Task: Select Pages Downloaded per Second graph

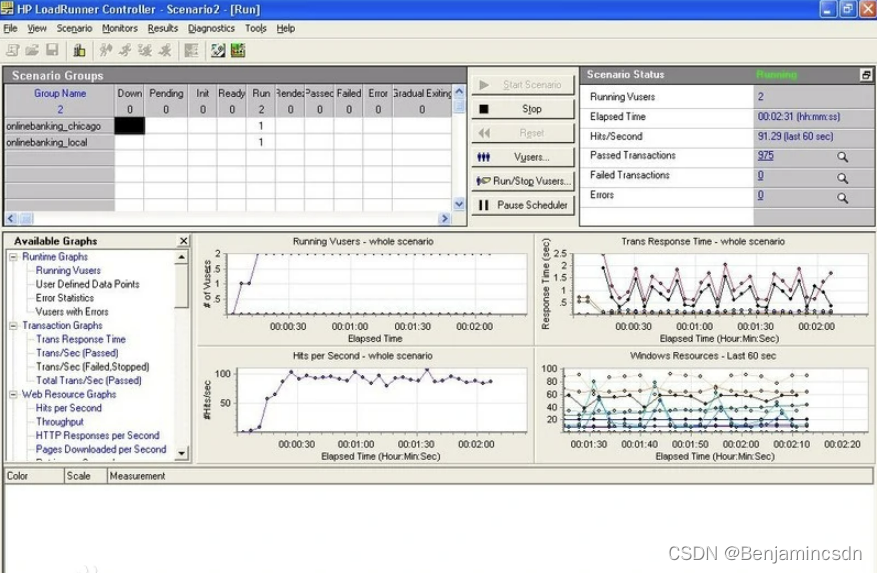Action: point(101,449)
